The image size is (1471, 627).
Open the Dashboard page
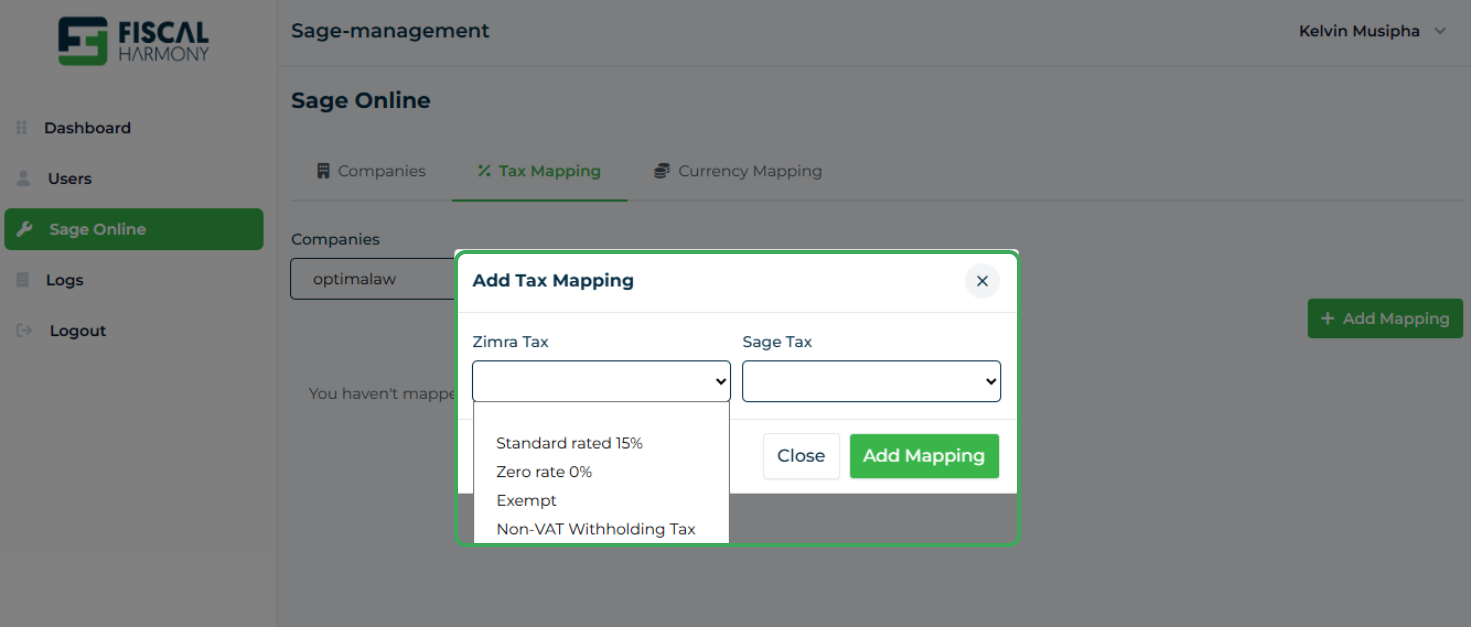coord(87,128)
